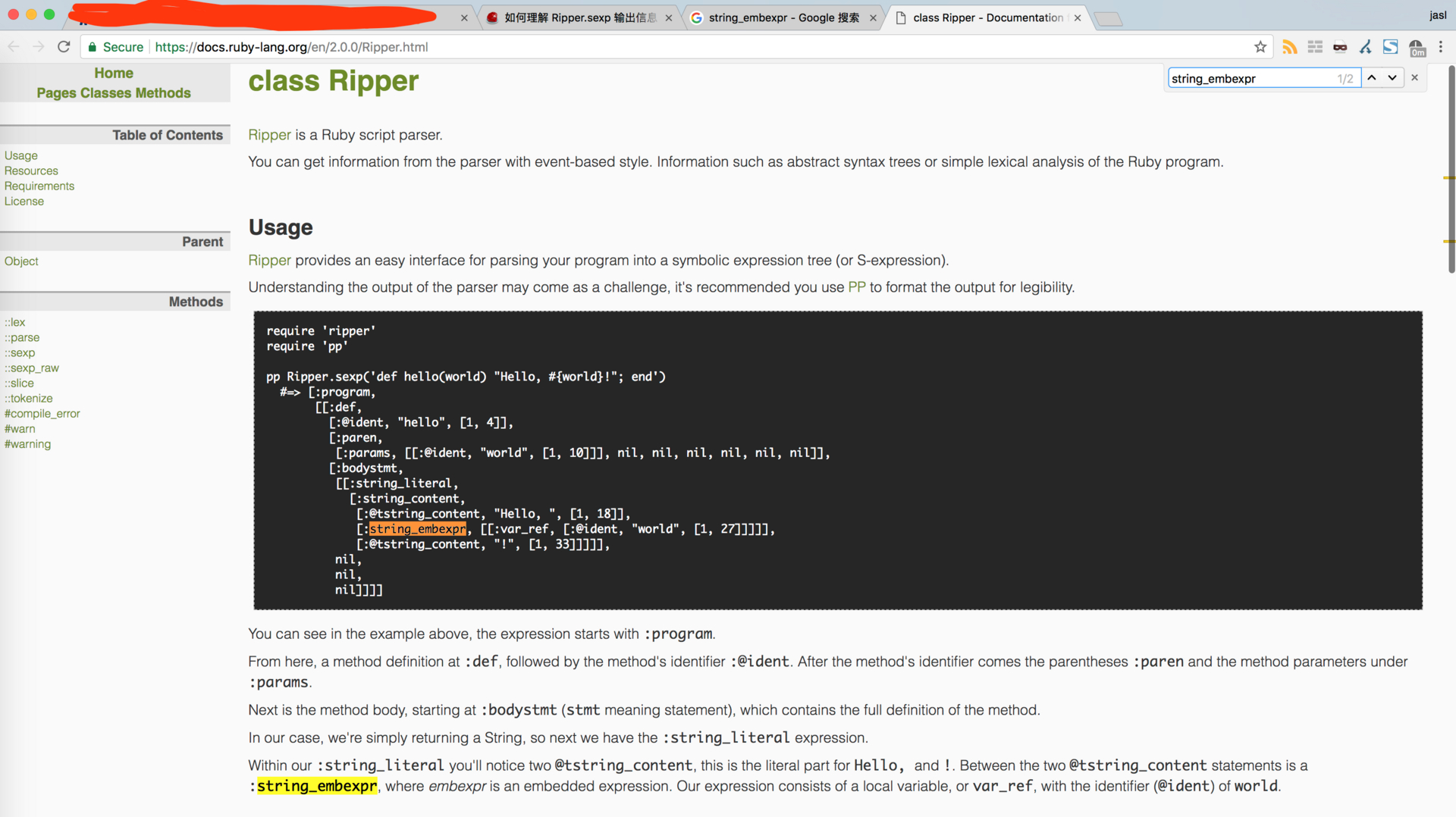Open the Home link in sidebar
The height and width of the screenshot is (817, 1456).
(x=114, y=73)
